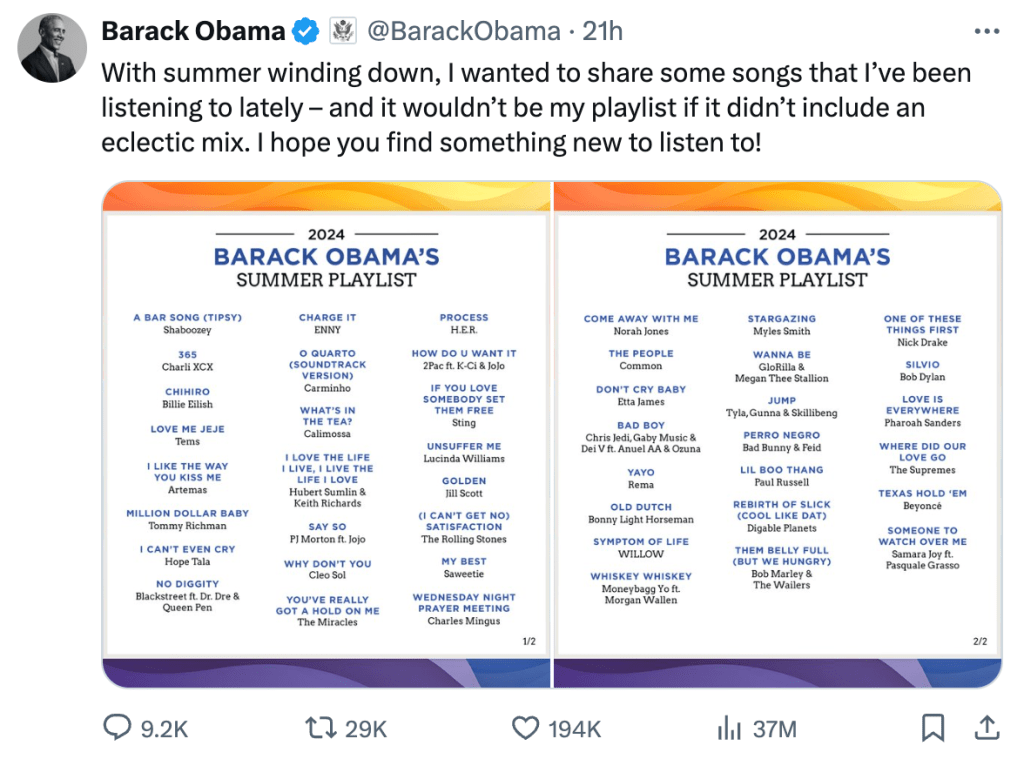
Task: Click the reply speech bubble icon
Action: pyautogui.click(x=118, y=729)
